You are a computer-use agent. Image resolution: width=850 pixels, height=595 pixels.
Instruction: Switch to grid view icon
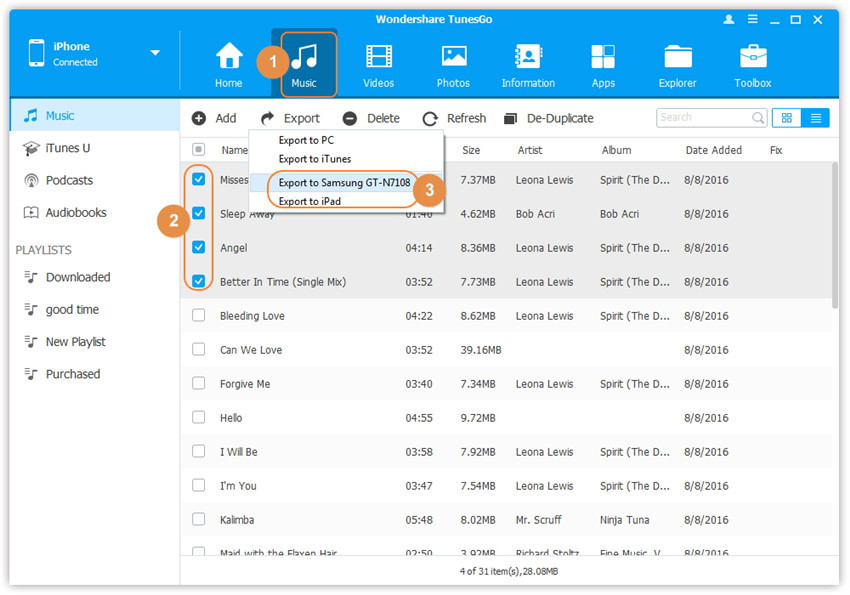(786, 118)
